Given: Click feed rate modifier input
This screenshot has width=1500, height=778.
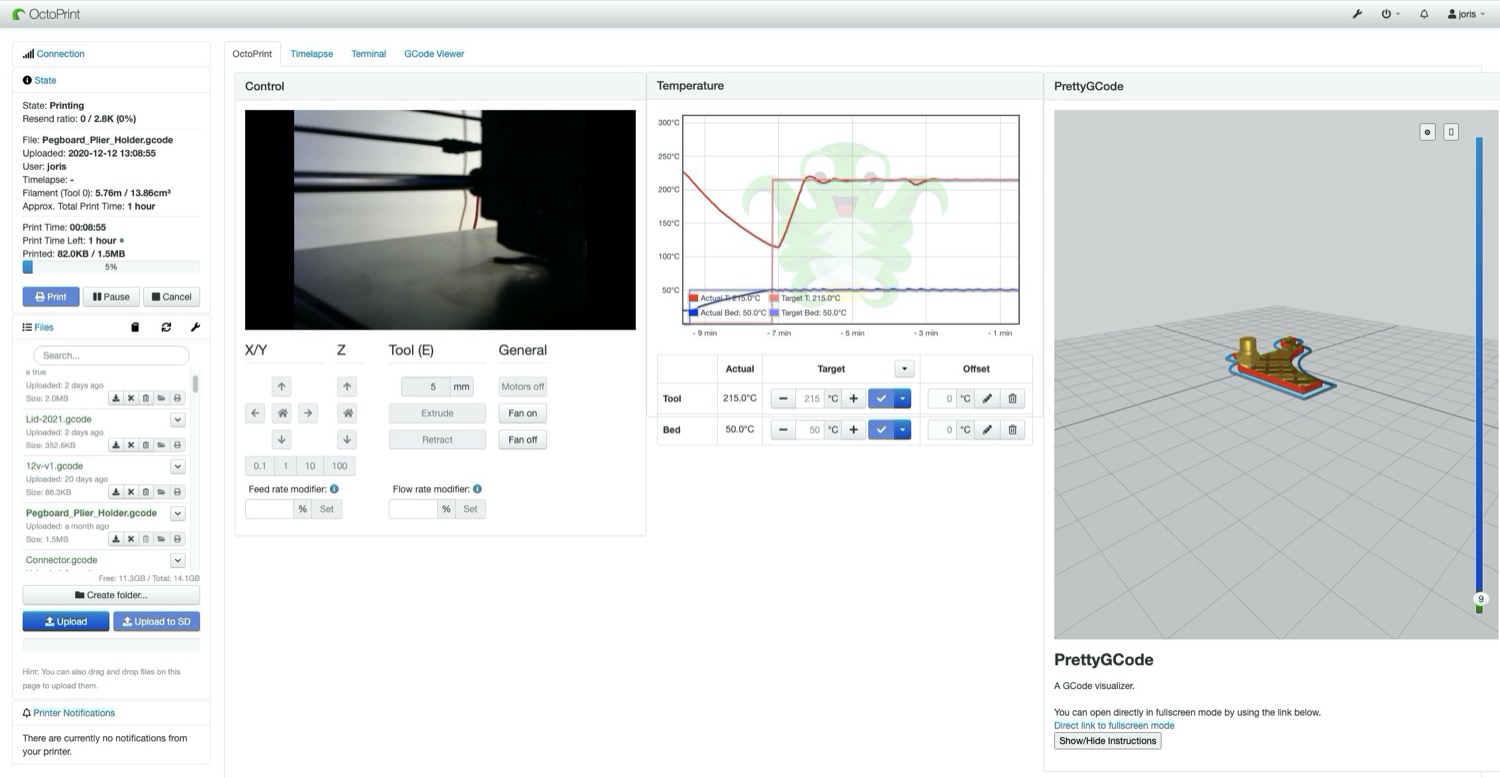Looking at the screenshot, I should pos(269,509).
